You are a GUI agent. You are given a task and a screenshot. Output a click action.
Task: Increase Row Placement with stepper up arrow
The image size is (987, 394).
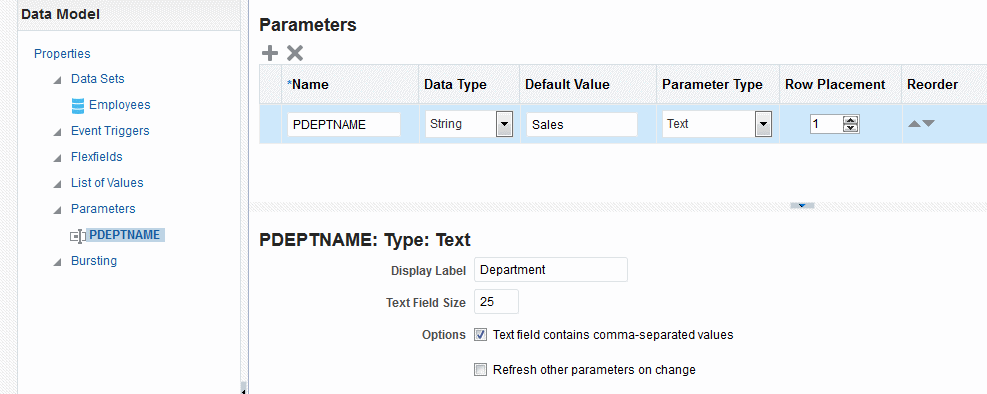tap(851, 120)
